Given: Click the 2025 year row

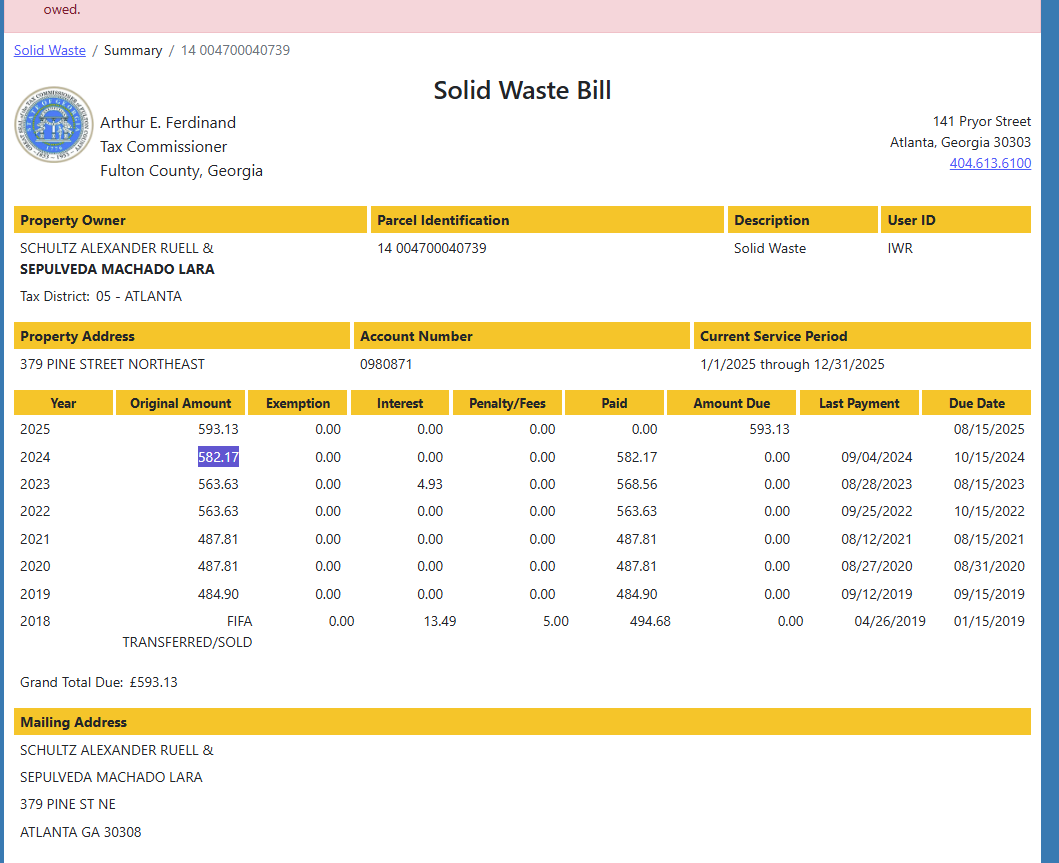Looking at the screenshot, I should click(35, 429).
